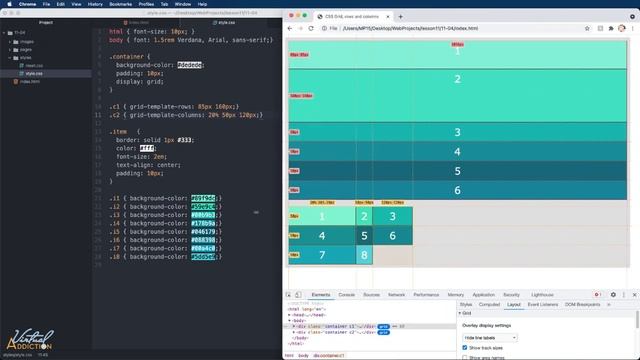Select the body breadcrumb in DevTools

click(303, 356)
